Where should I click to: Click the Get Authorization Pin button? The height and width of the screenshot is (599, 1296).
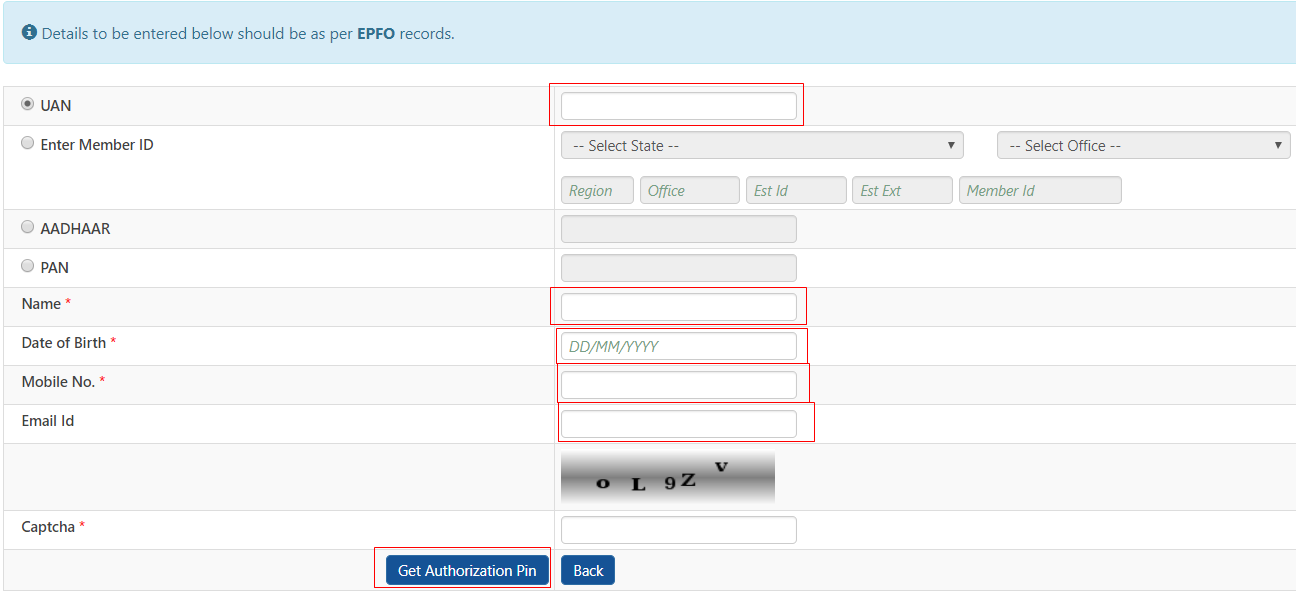point(467,569)
